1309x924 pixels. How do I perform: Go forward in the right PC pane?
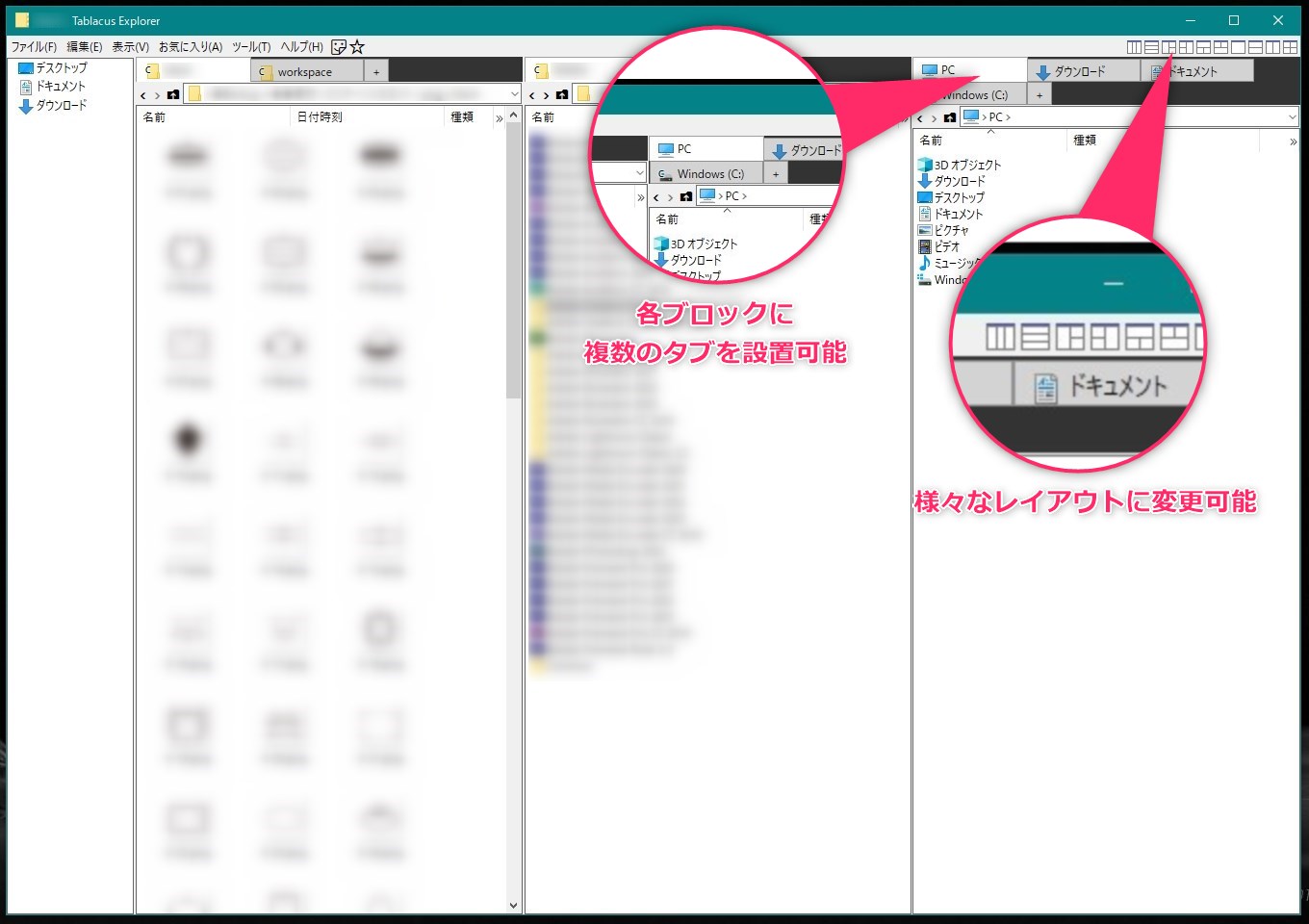tap(934, 117)
